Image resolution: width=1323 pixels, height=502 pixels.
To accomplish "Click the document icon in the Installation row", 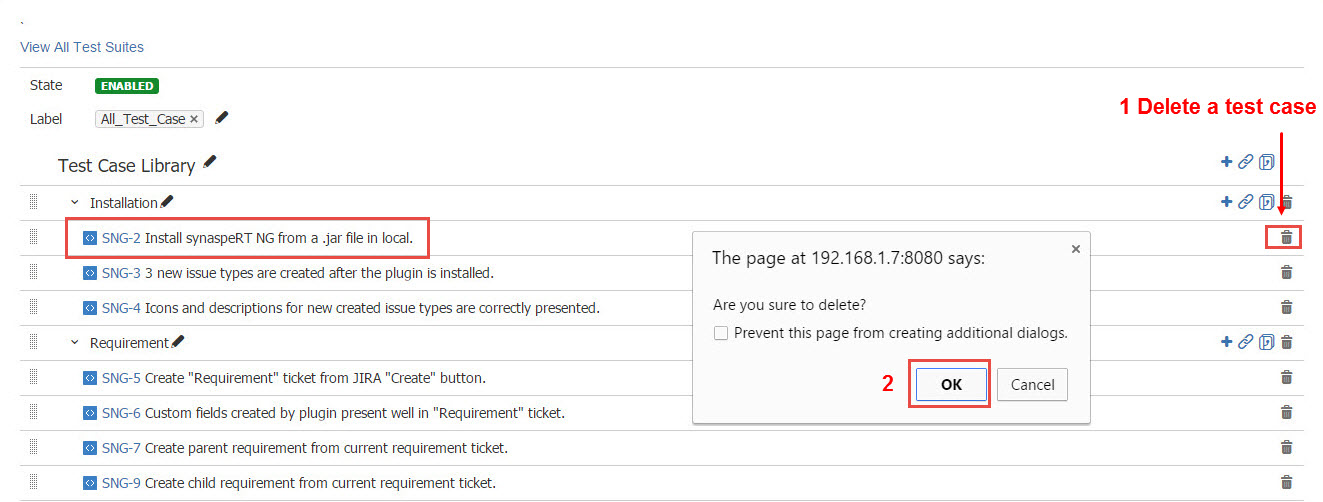I will pos(1267,202).
